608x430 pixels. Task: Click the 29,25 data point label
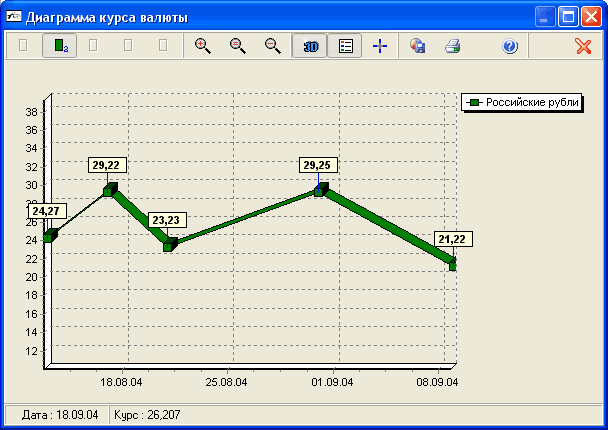[320, 165]
